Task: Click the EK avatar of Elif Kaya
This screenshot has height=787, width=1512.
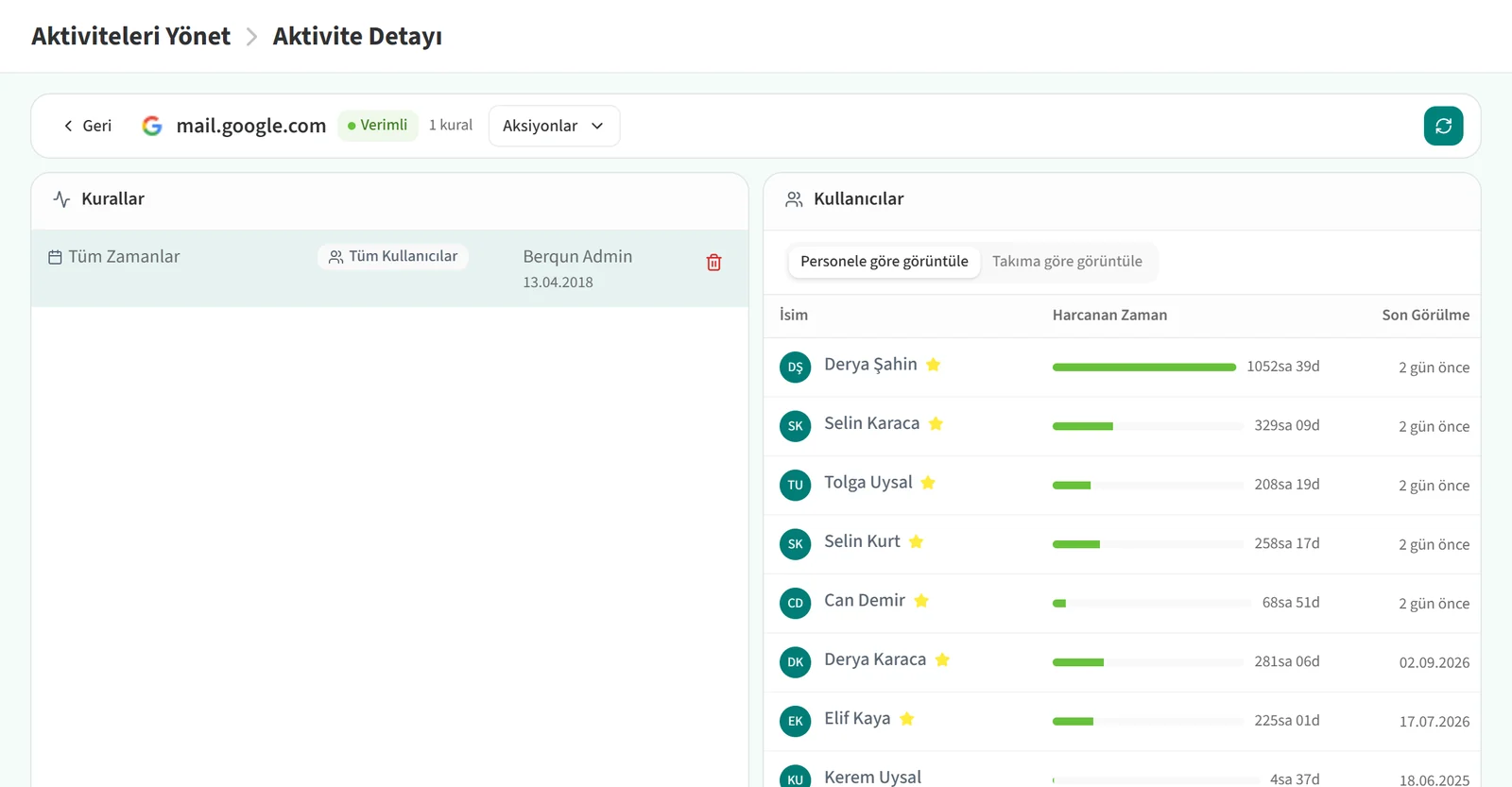Action: click(796, 721)
